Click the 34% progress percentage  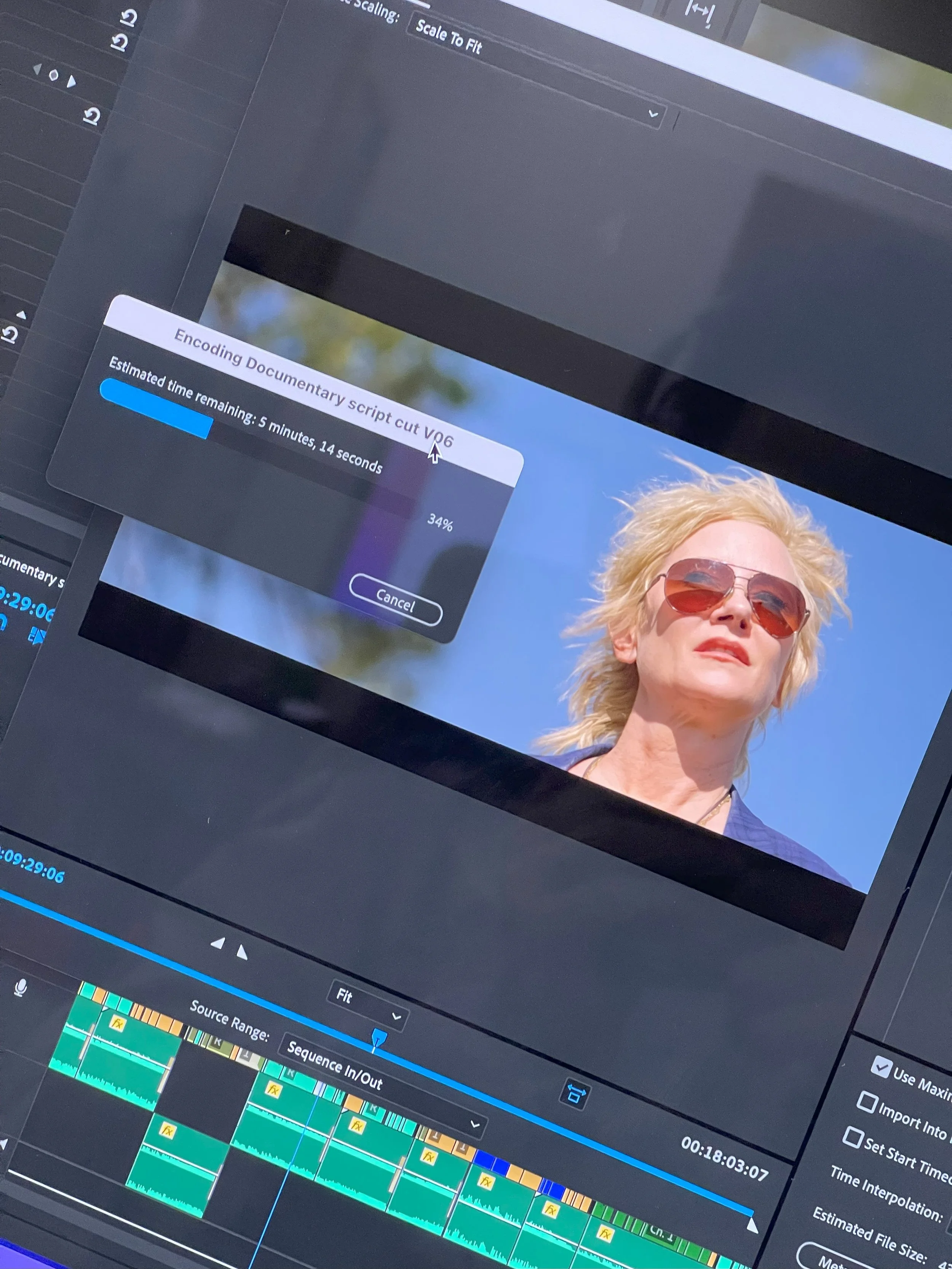[x=440, y=522]
